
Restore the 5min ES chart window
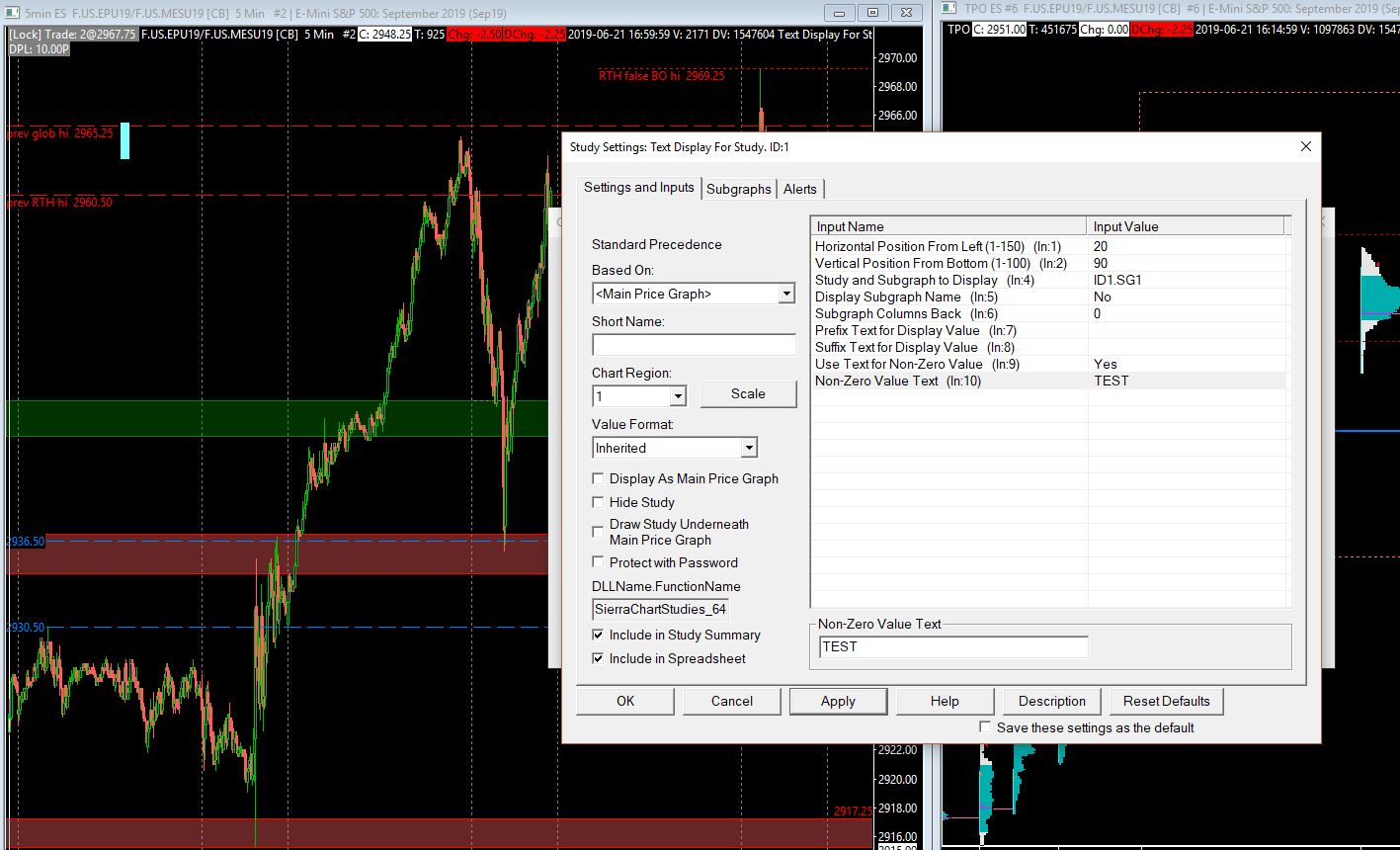(x=872, y=12)
